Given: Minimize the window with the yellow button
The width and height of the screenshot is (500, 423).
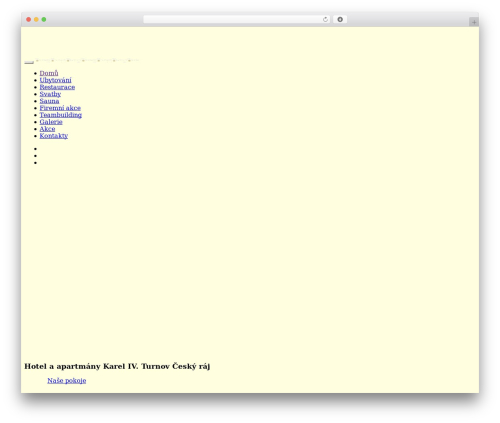Looking at the screenshot, I should point(36,19).
